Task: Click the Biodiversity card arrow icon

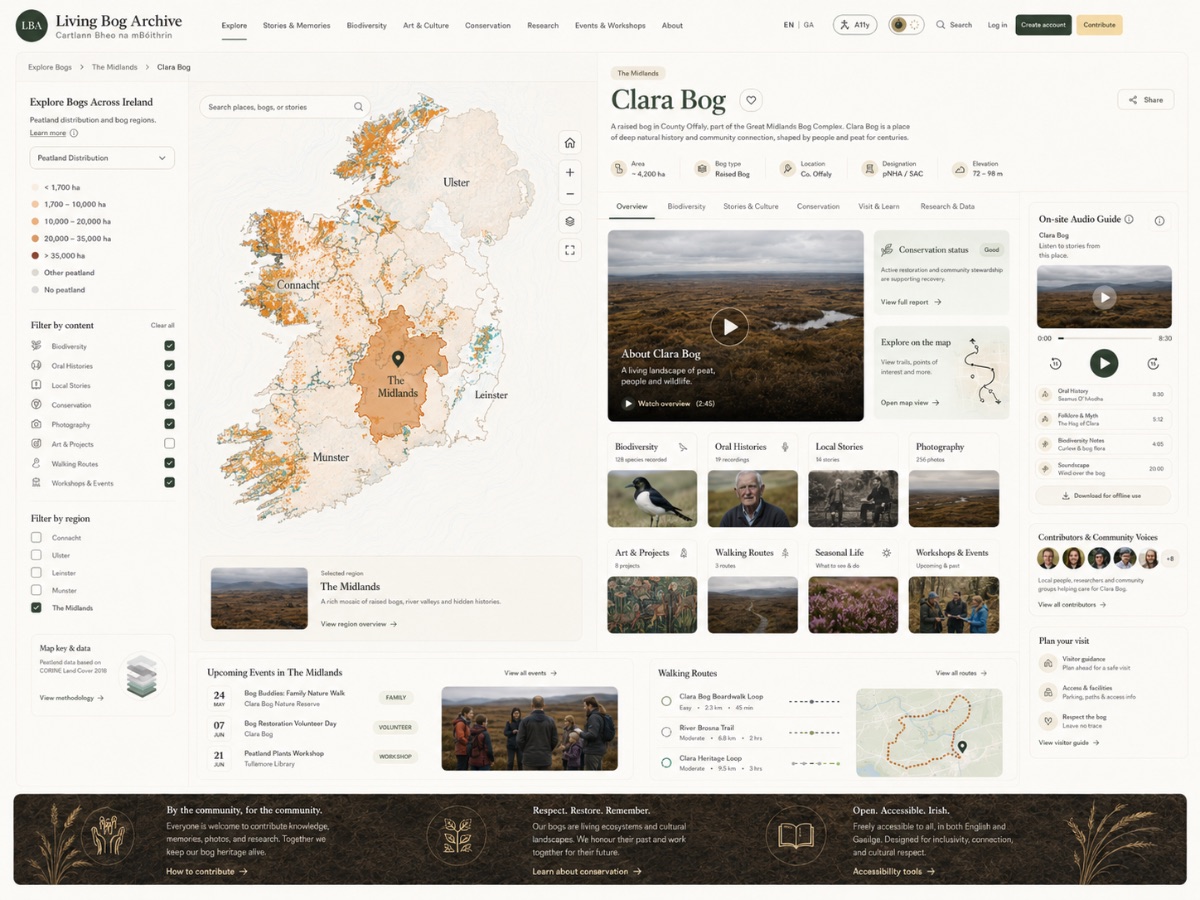Action: [x=683, y=447]
